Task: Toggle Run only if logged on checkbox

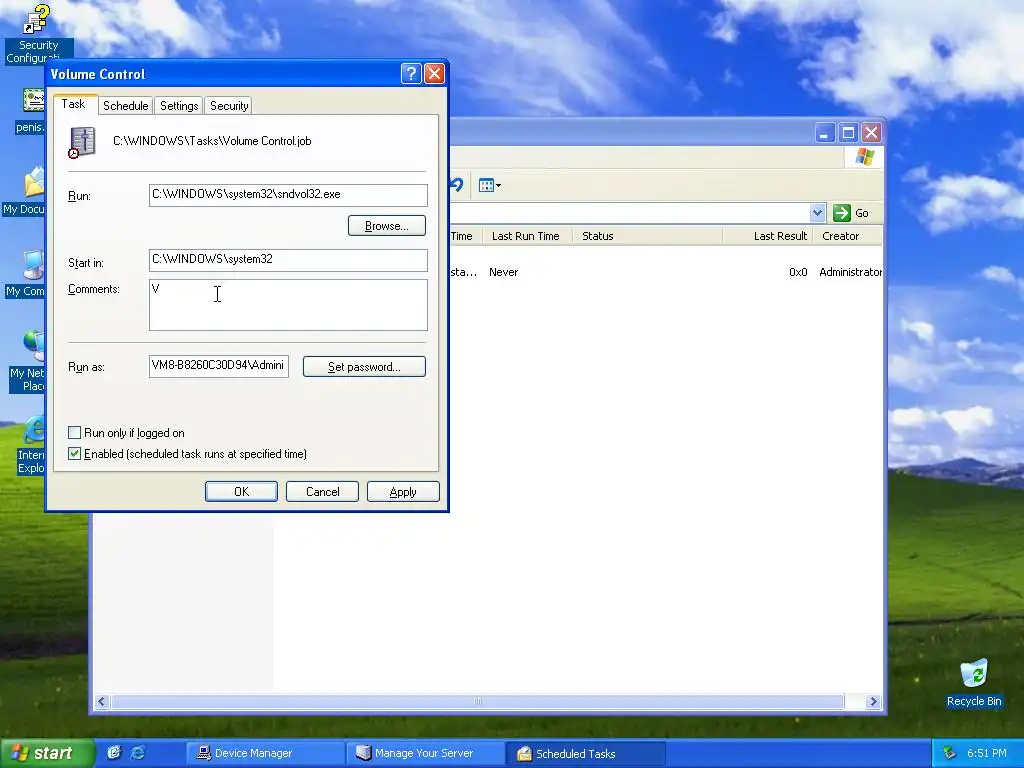Action: pos(74,432)
